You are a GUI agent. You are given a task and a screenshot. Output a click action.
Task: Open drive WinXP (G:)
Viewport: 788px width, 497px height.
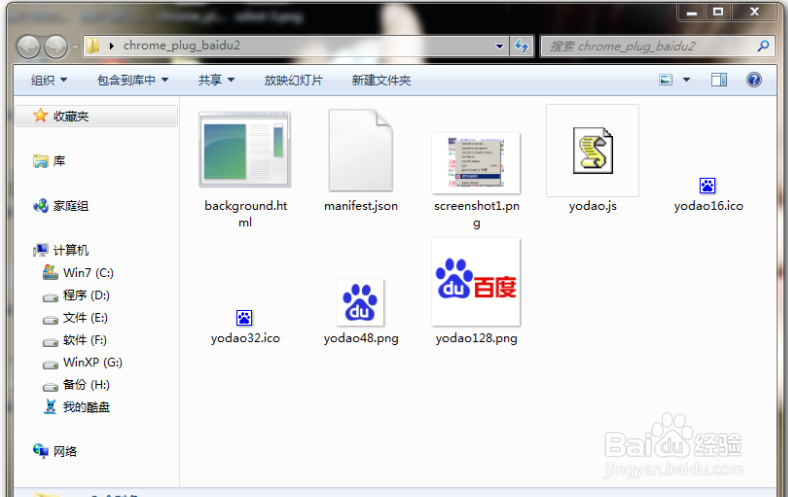click(92, 362)
